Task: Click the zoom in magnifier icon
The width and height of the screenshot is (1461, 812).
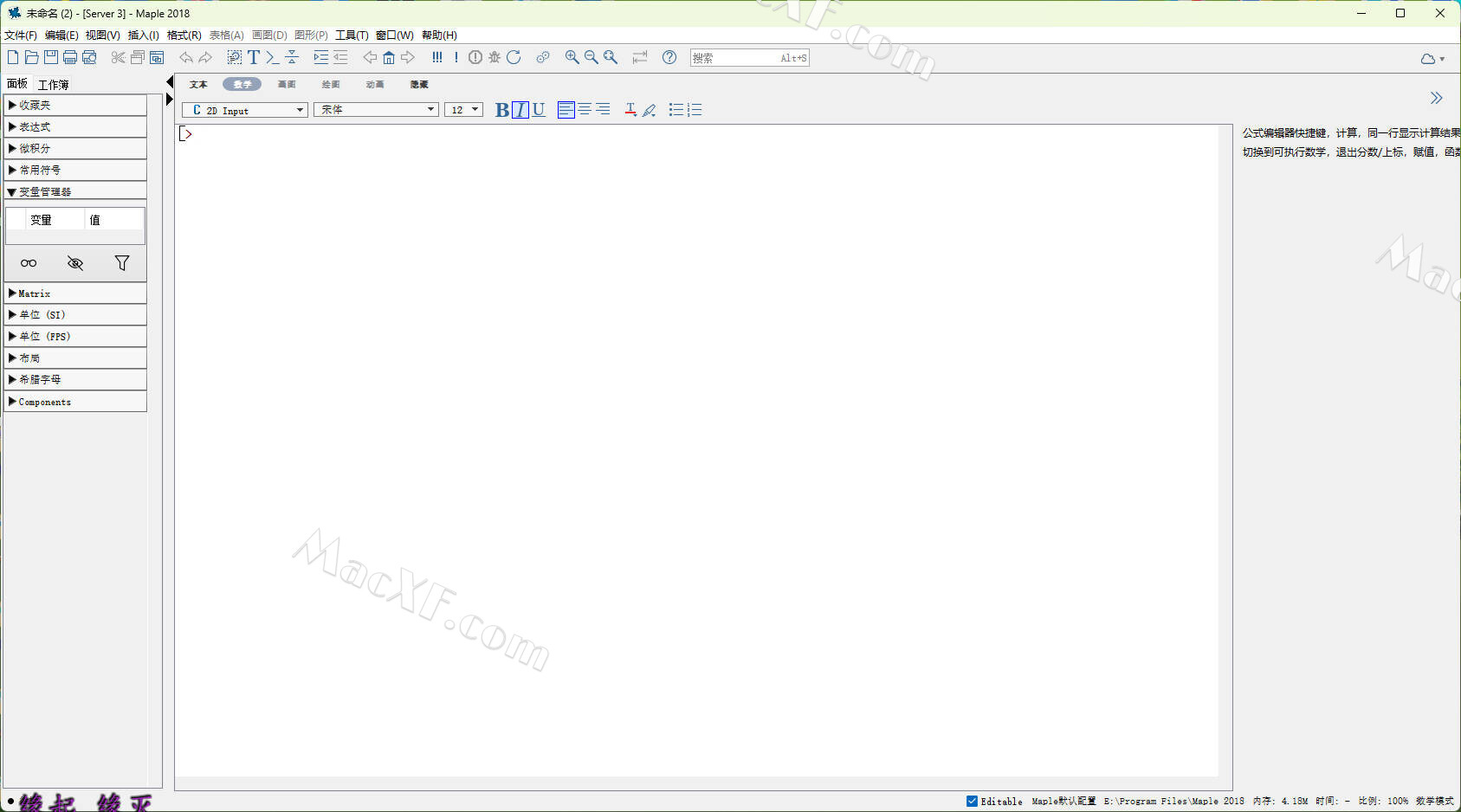Action: [x=572, y=57]
